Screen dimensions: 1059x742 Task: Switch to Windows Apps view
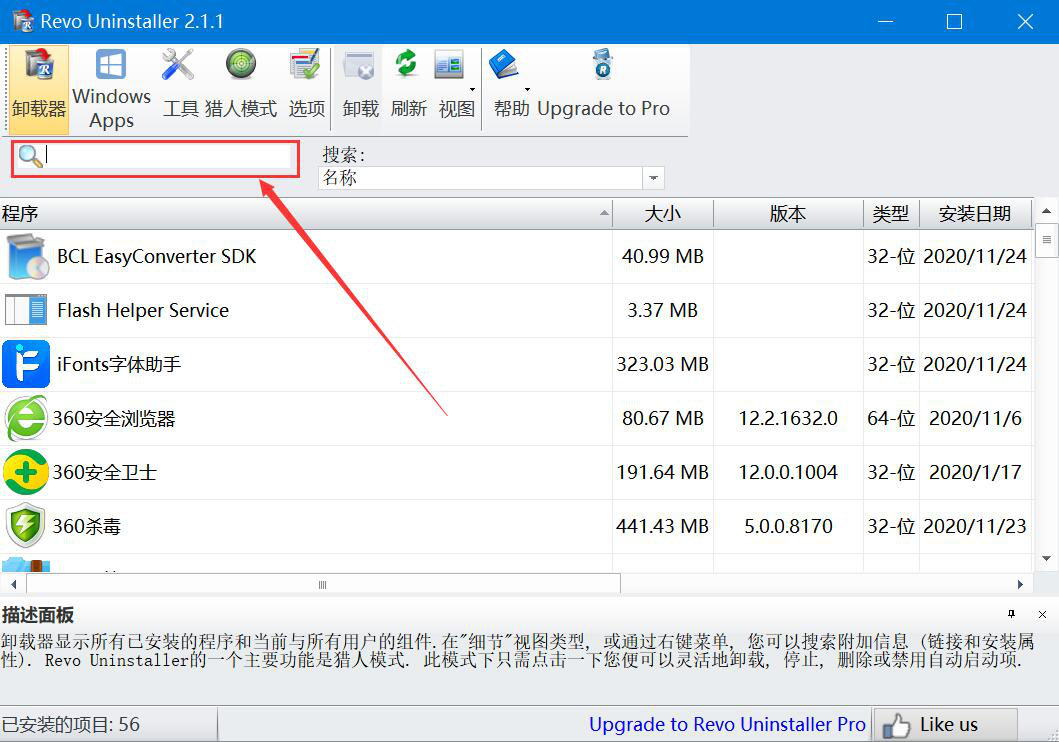[111, 89]
